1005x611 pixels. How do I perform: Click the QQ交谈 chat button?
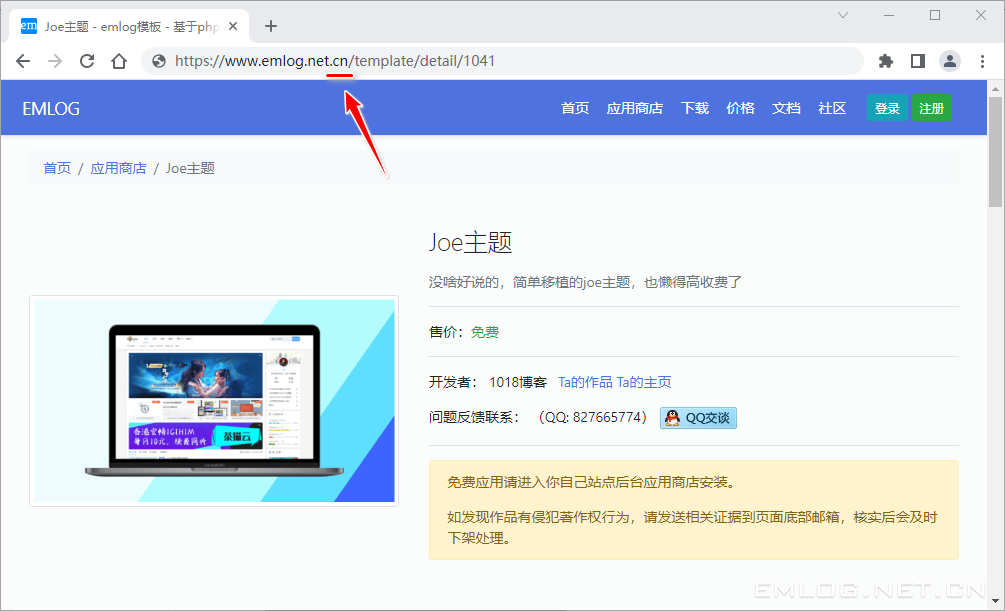(699, 418)
